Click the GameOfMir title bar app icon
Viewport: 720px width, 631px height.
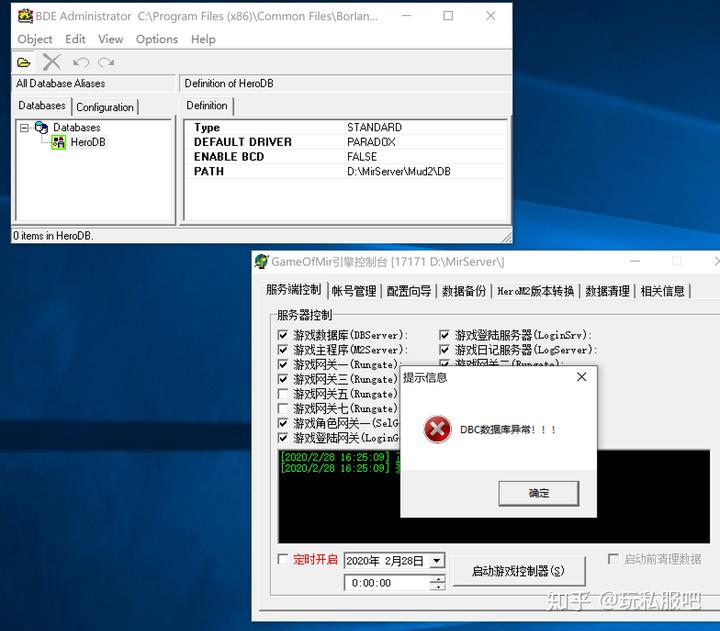[x=261, y=261]
